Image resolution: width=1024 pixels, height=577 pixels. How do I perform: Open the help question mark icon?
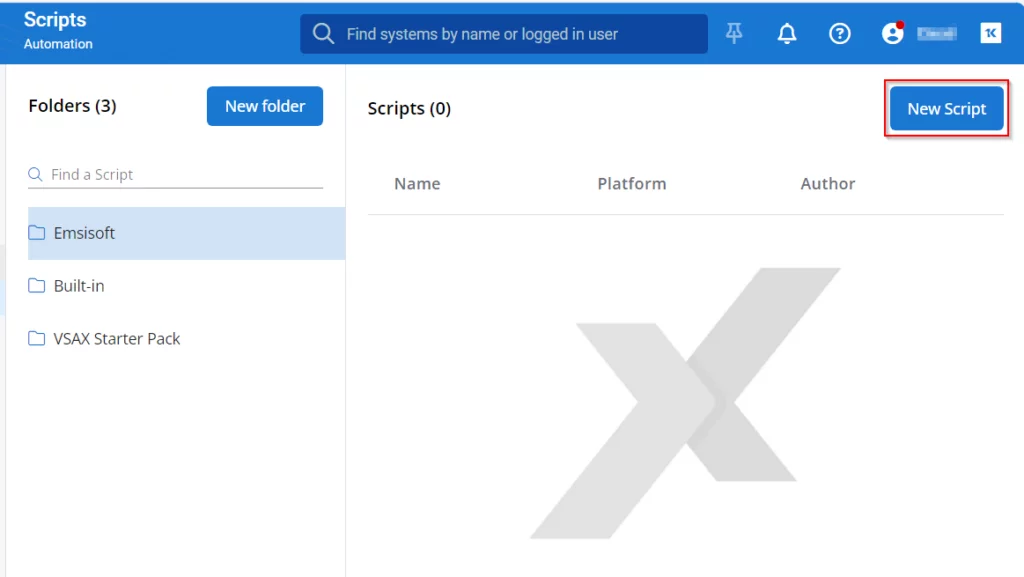840,33
